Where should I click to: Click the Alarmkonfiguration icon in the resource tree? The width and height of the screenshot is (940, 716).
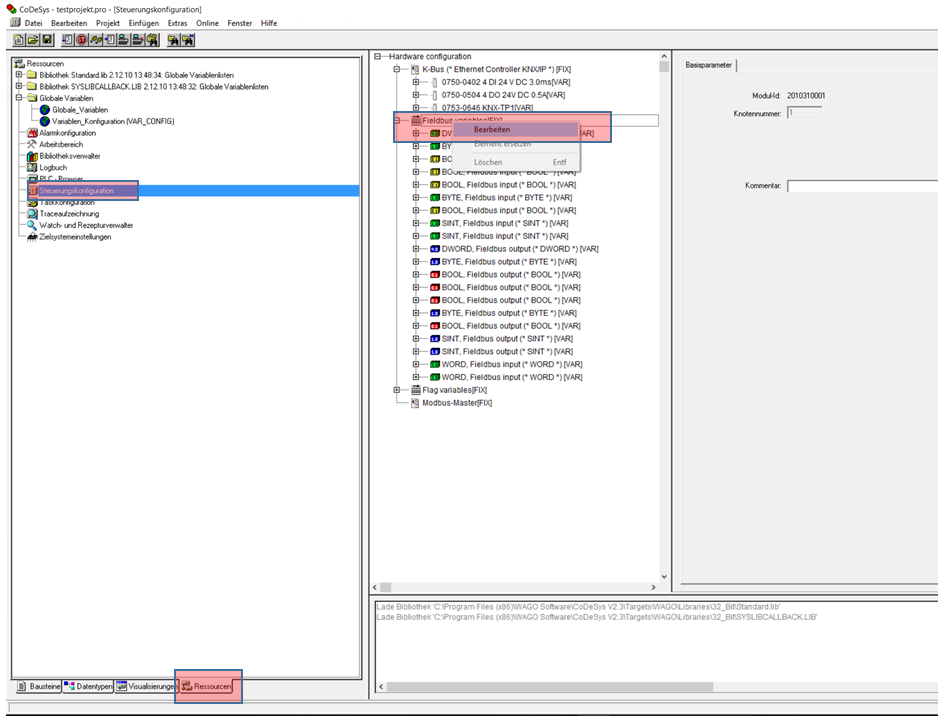click(x=32, y=133)
